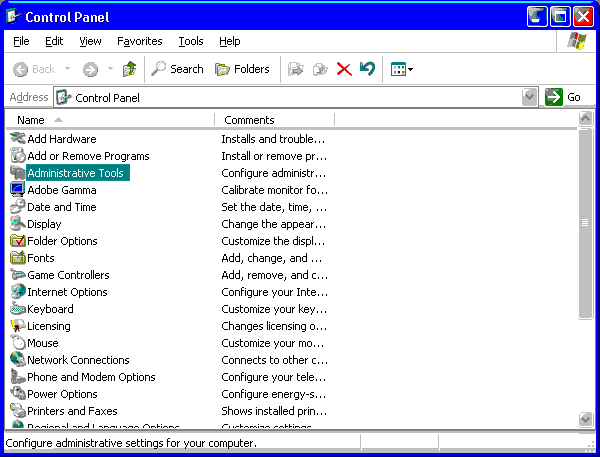Viewport: 600px width, 457px height.
Task: Select the Add Hardware icon
Action: coord(18,139)
